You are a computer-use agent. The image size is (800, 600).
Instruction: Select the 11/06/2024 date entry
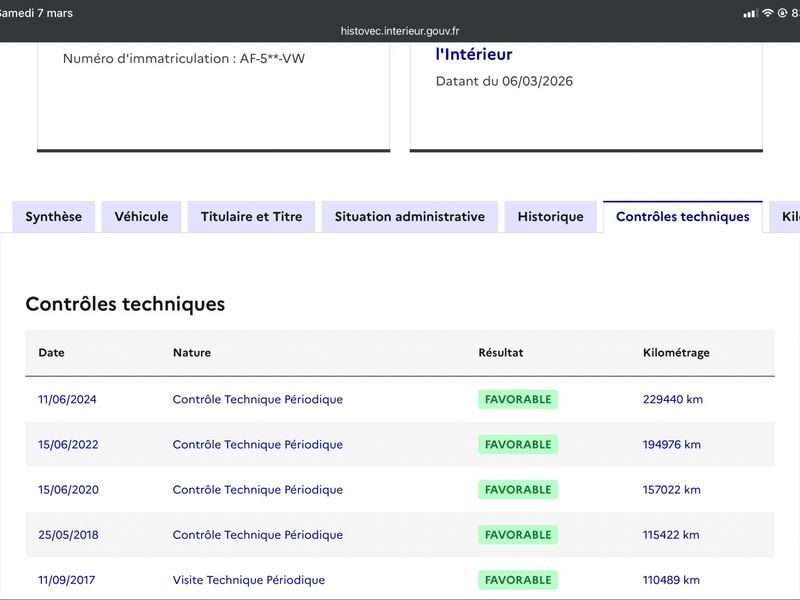pyautogui.click(x=67, y=399)
